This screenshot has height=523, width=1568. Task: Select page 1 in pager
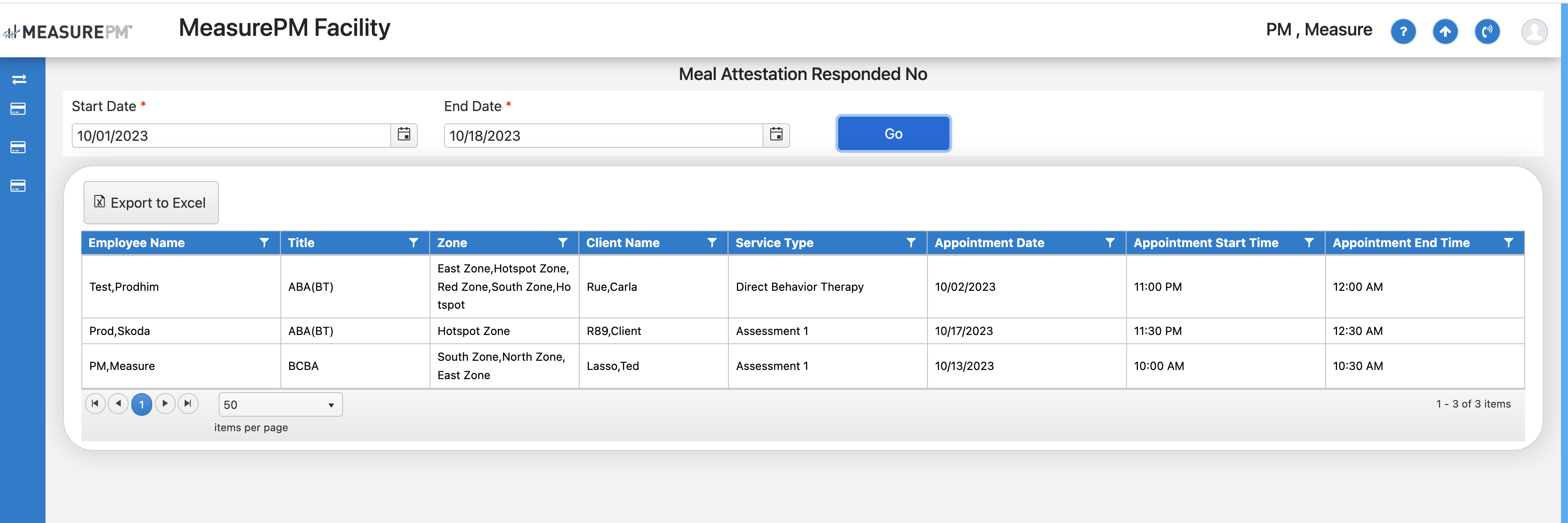[141, 404]
